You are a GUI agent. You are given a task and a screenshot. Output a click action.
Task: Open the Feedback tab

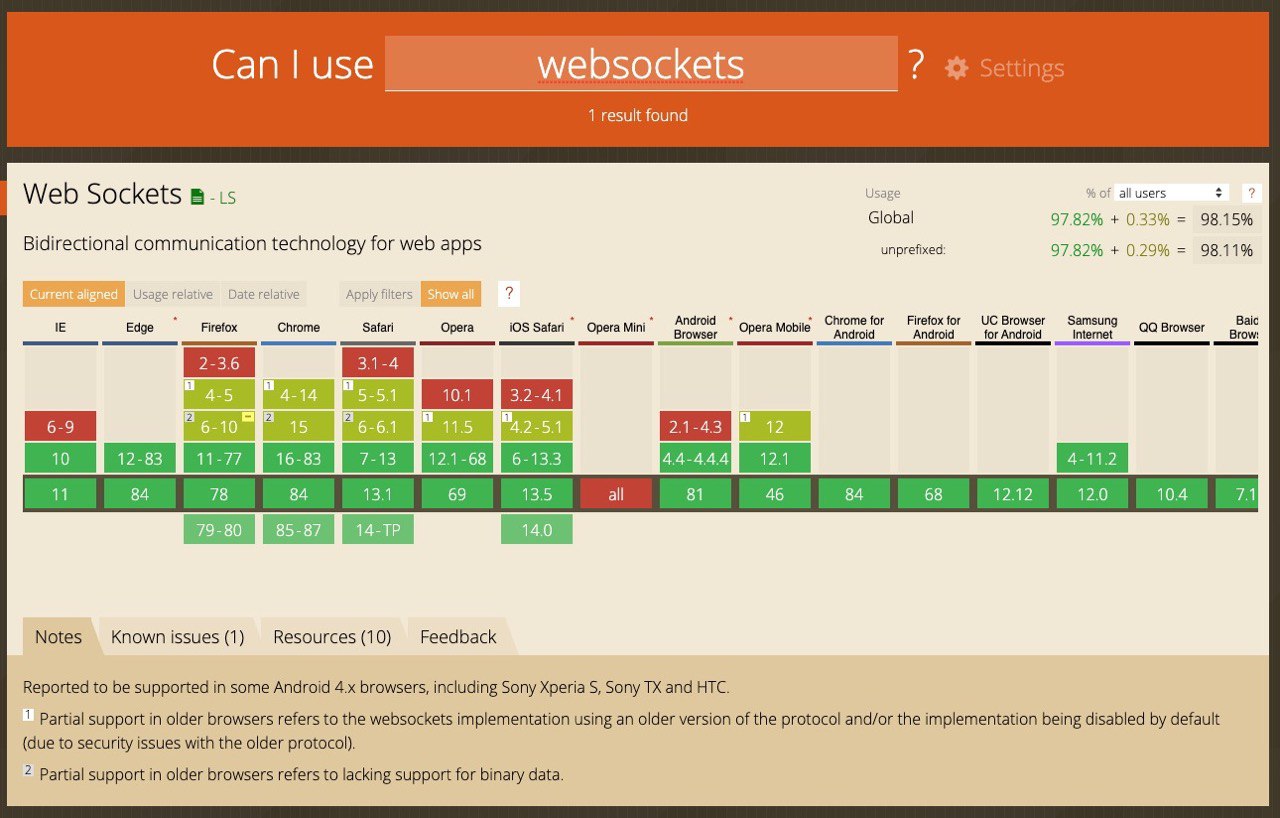click(x=458, y=637)
